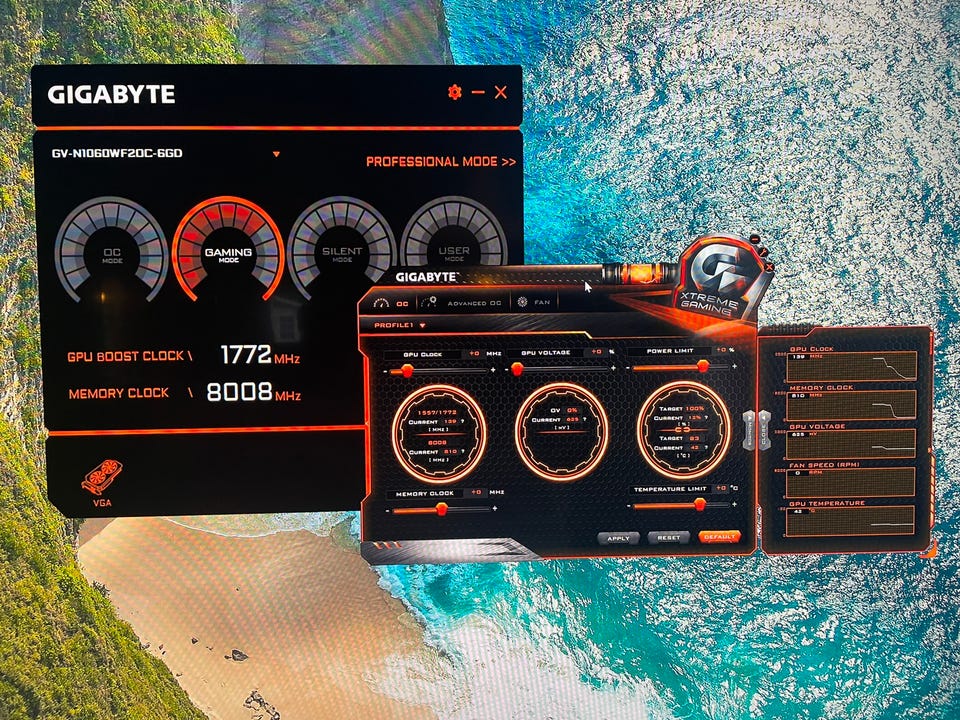960x720 pixels.
Task: Minimize the Gigabyte mode window
Action: click(x=478, y=92)
